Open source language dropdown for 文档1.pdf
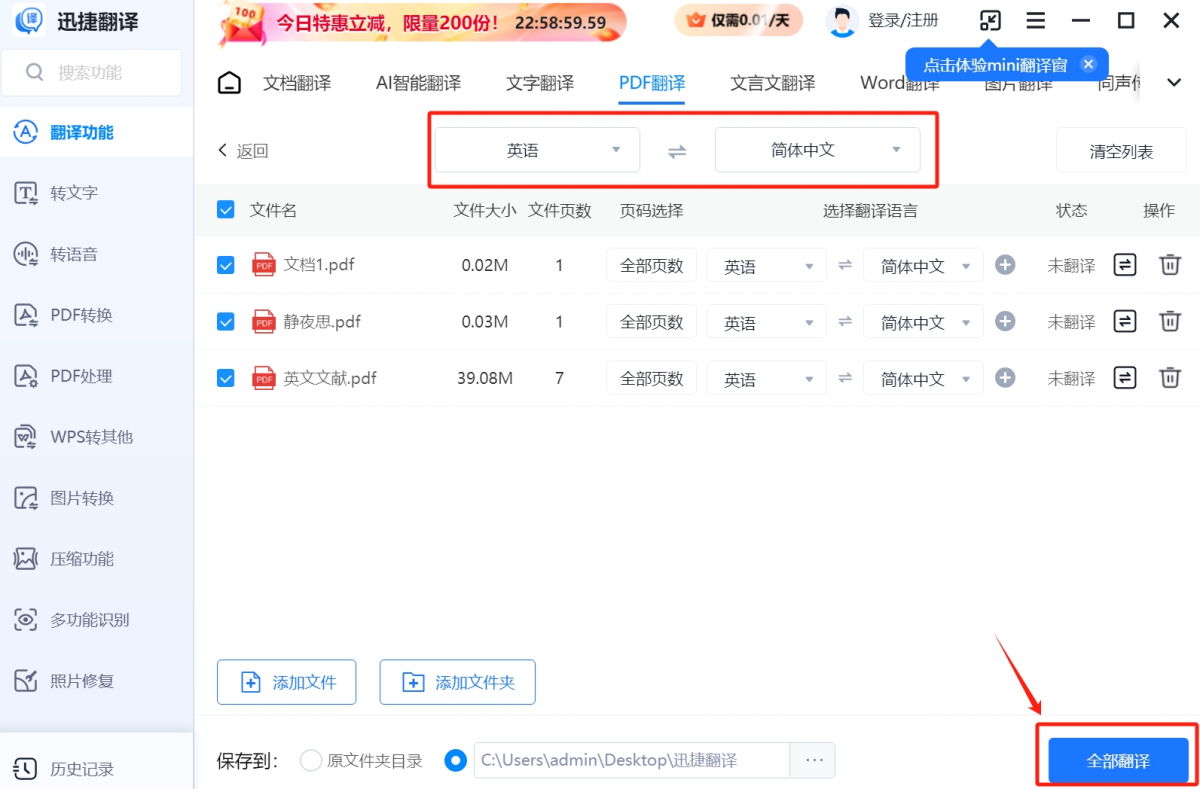The width and height of the screenshot is (1200, 789). (x=767, y=266)
